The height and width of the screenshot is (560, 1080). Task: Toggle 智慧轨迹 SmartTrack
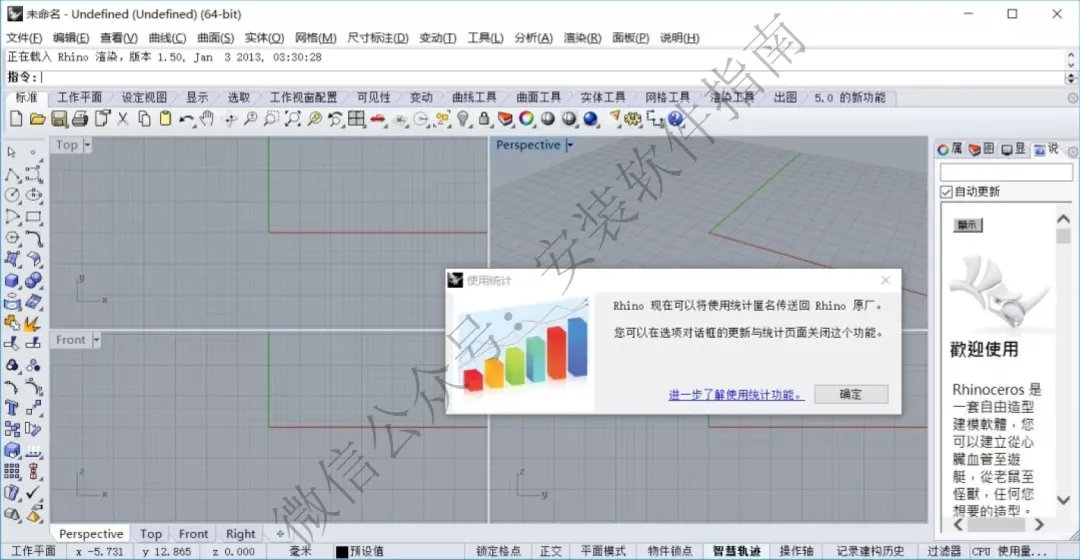tap(736, 551)
